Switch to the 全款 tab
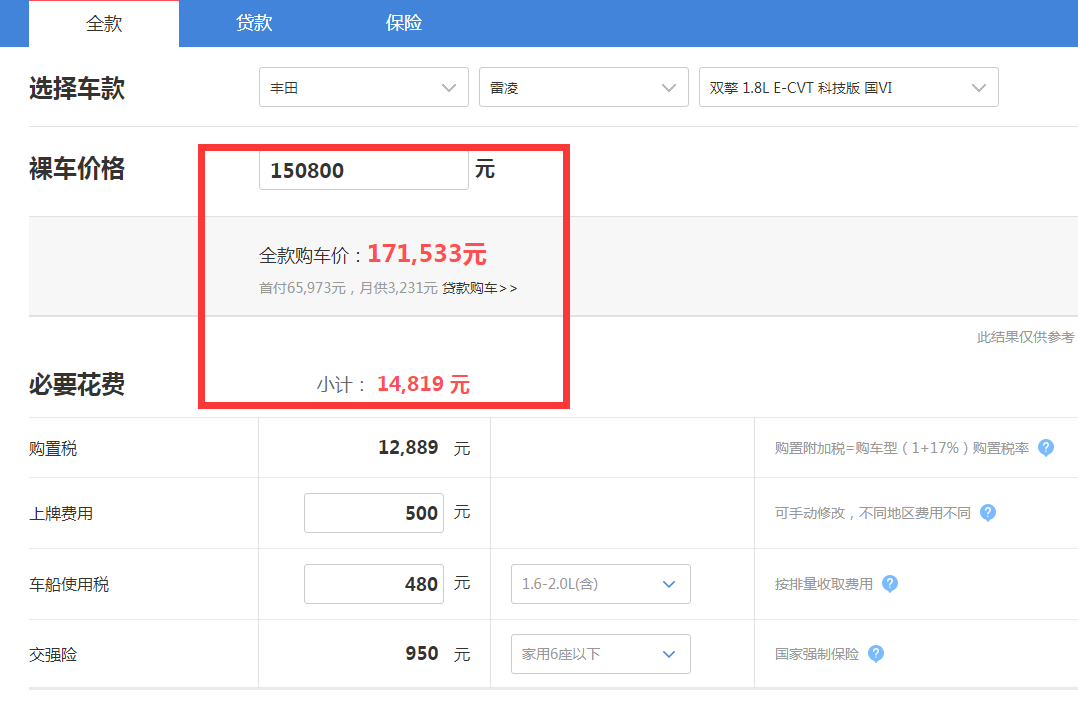Image resolution: width=1078 pixels, height=706 pixels. pyautogui.click(x=104, y=24)
